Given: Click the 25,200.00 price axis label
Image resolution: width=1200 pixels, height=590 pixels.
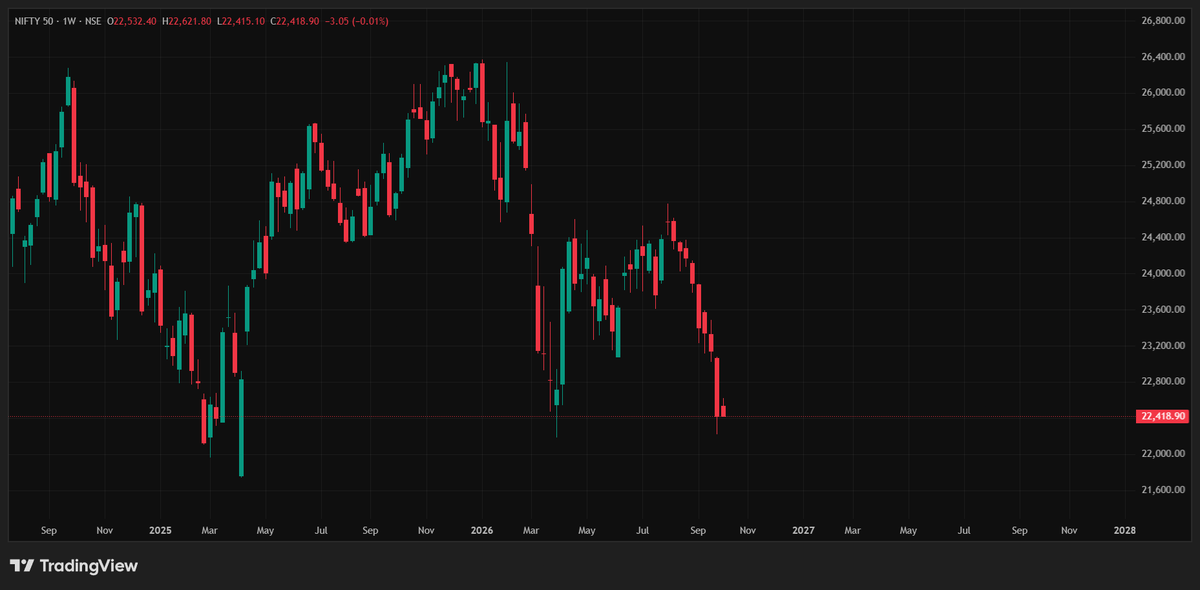Looking at the screenshot, I should click(x=1163, y=165).
